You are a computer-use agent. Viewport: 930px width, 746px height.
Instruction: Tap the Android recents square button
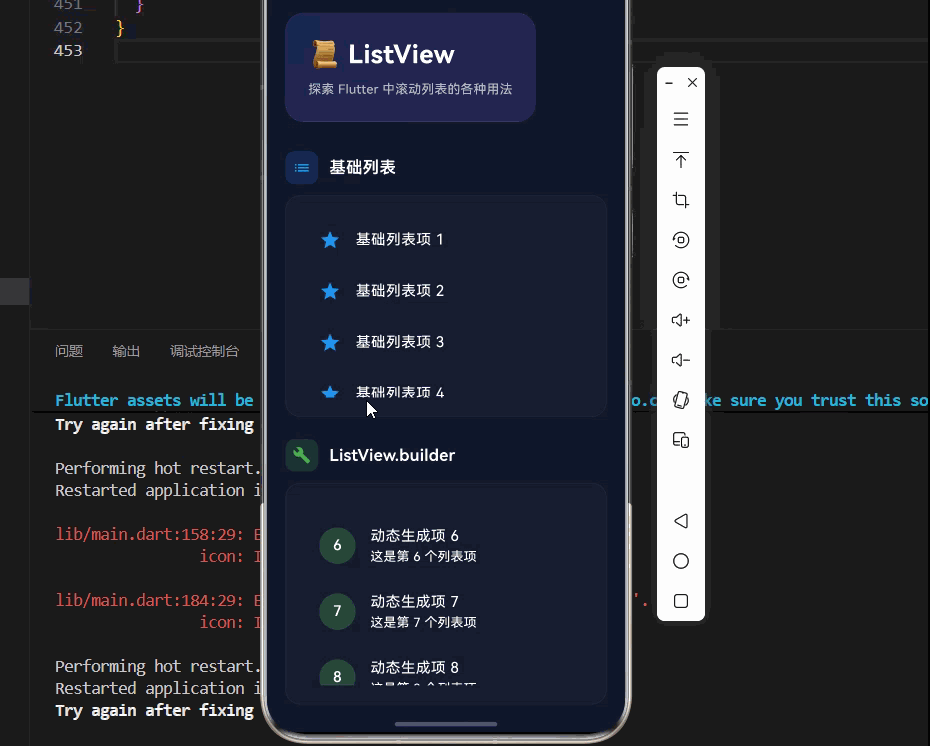[681, 601]
